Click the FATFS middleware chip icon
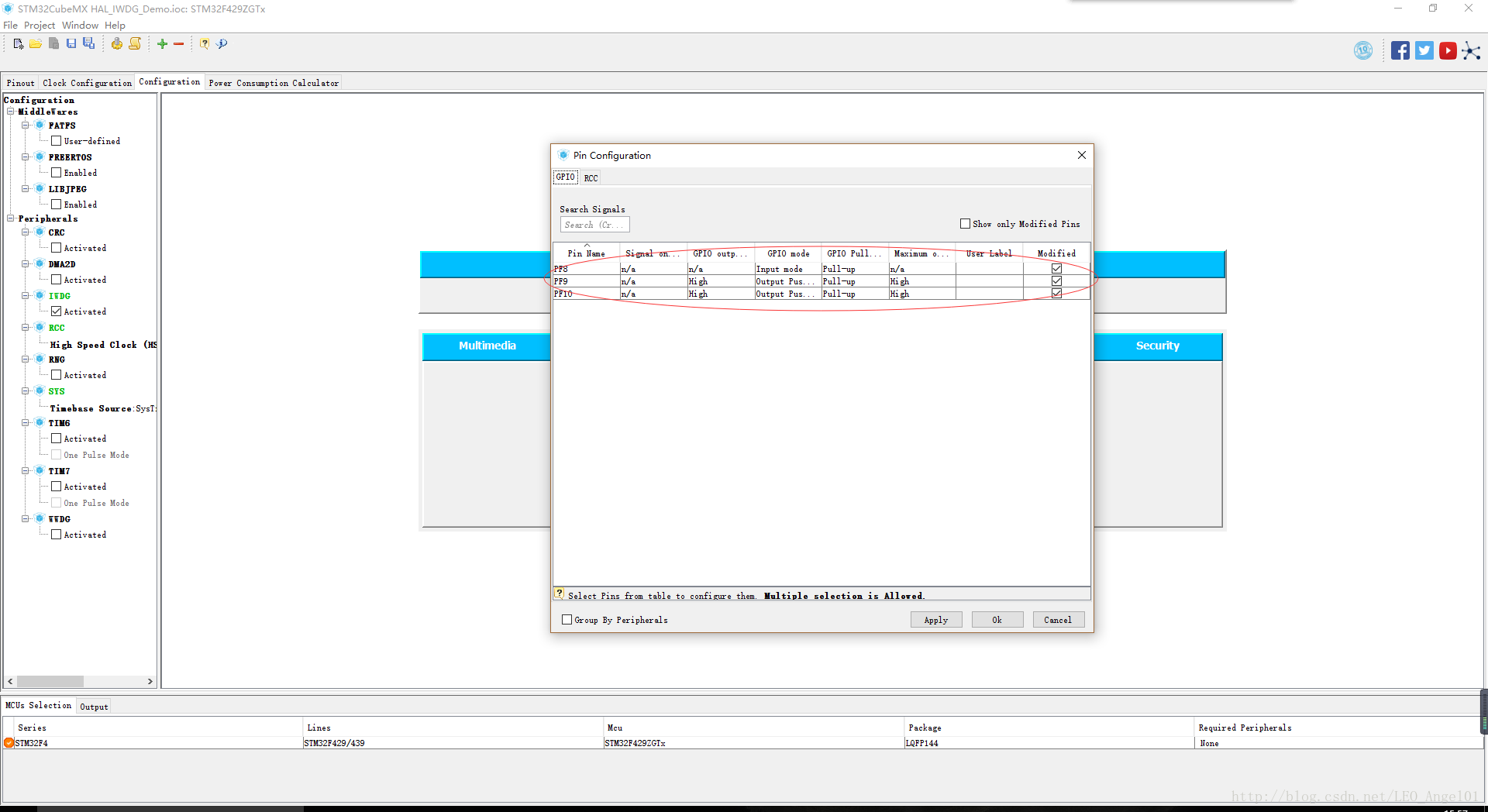 [40, 125]
